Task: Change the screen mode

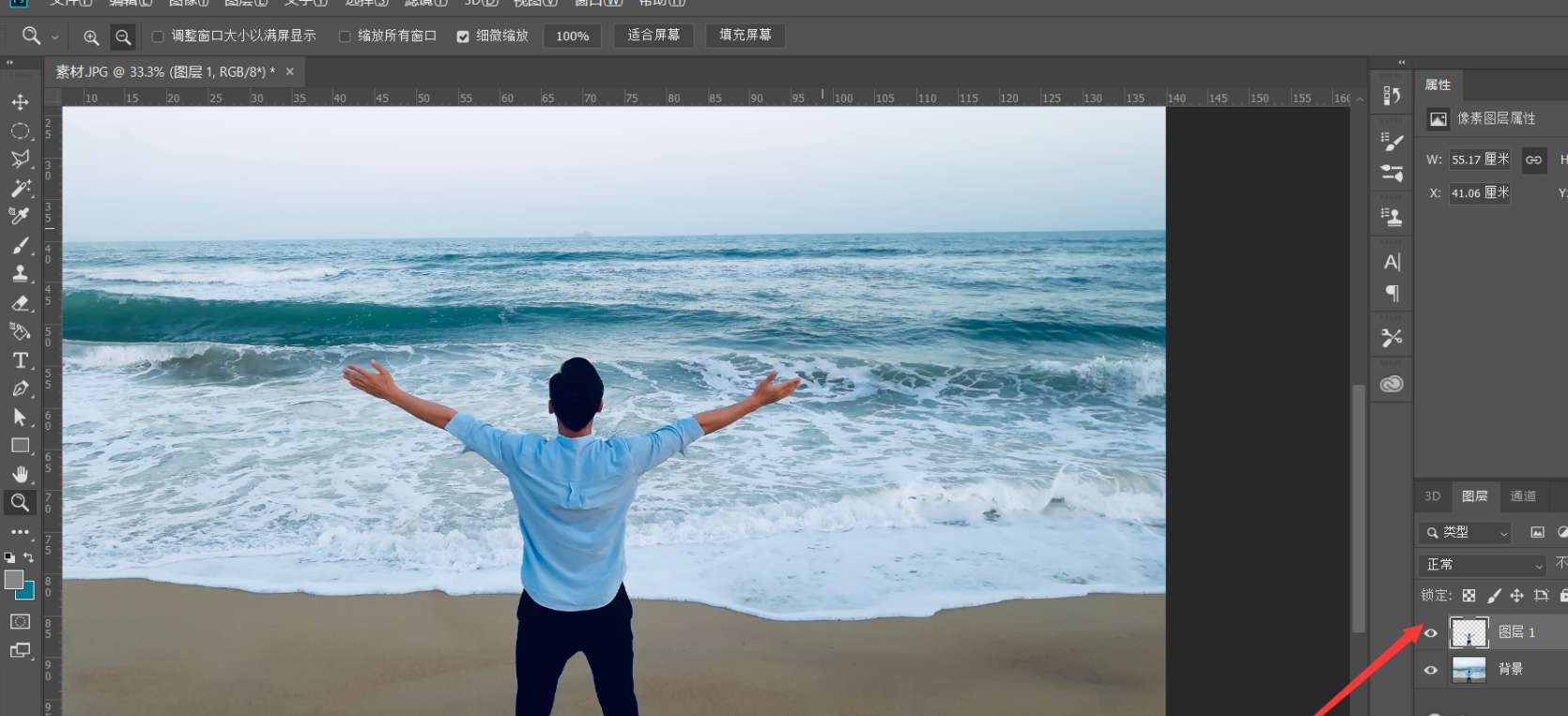Action: (20, 650)
